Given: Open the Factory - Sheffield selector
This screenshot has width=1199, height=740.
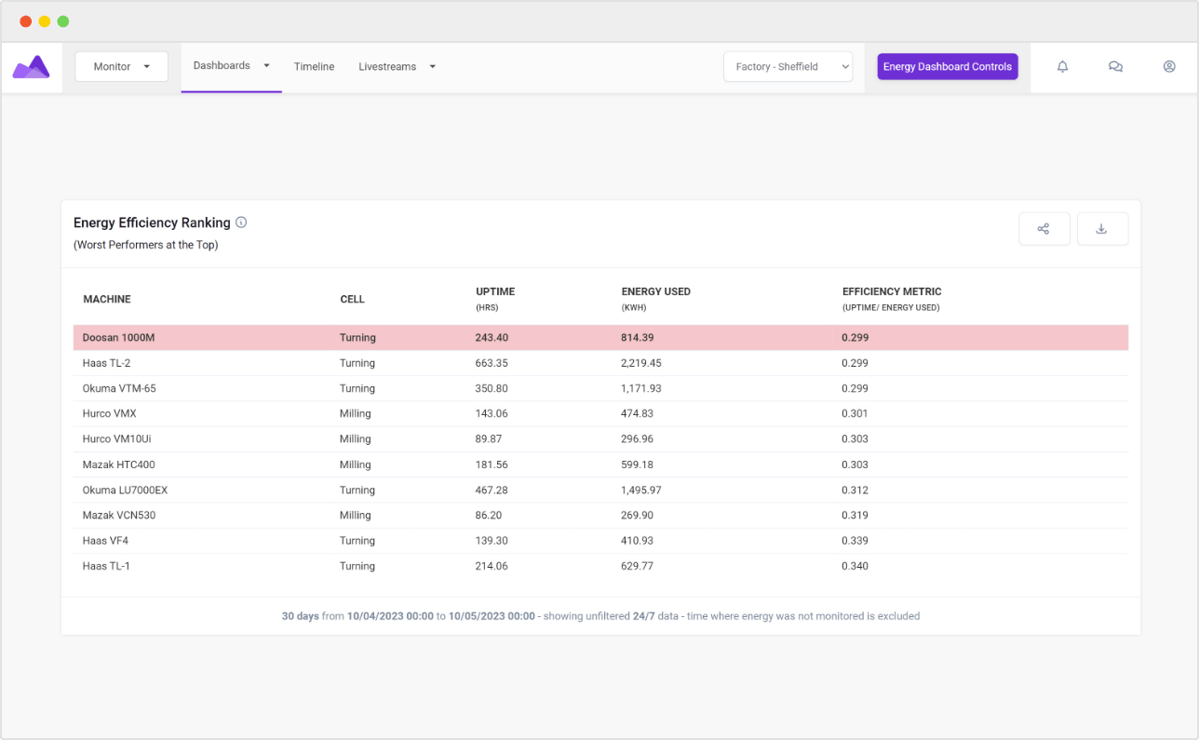Looking at the screenshot, I should click(787, 66).
